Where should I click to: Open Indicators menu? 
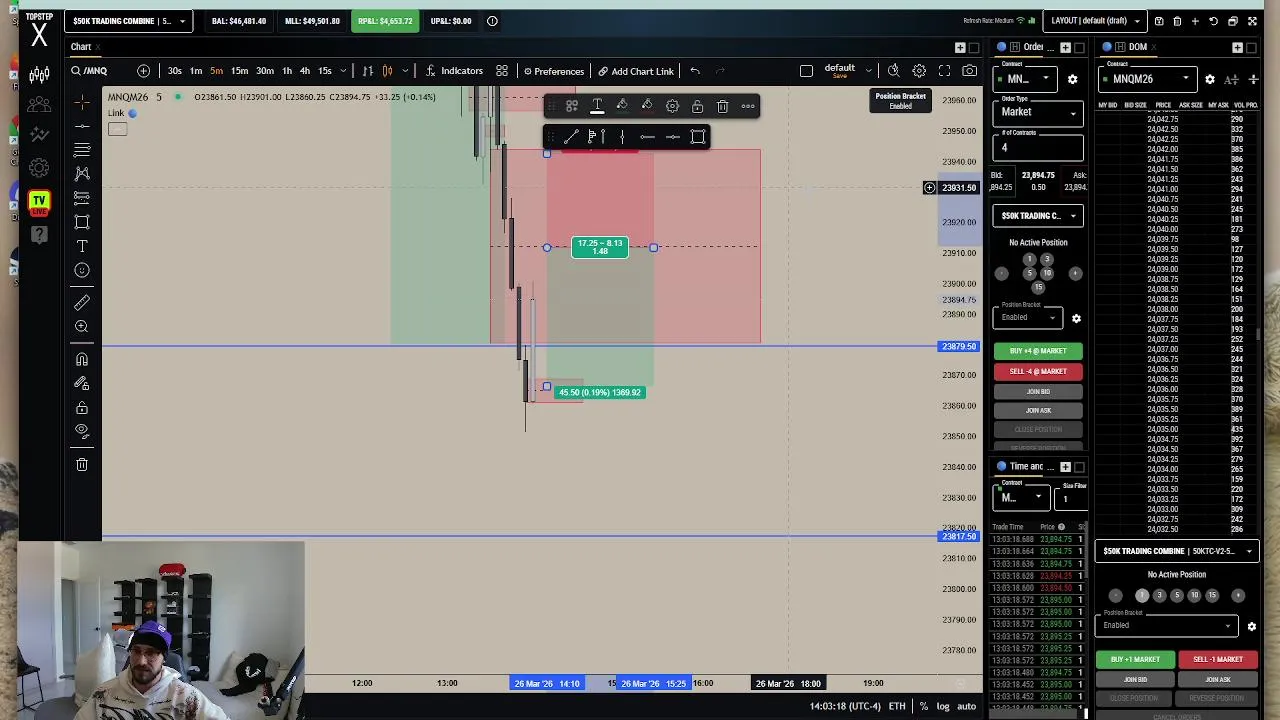[x=454, y=71]
